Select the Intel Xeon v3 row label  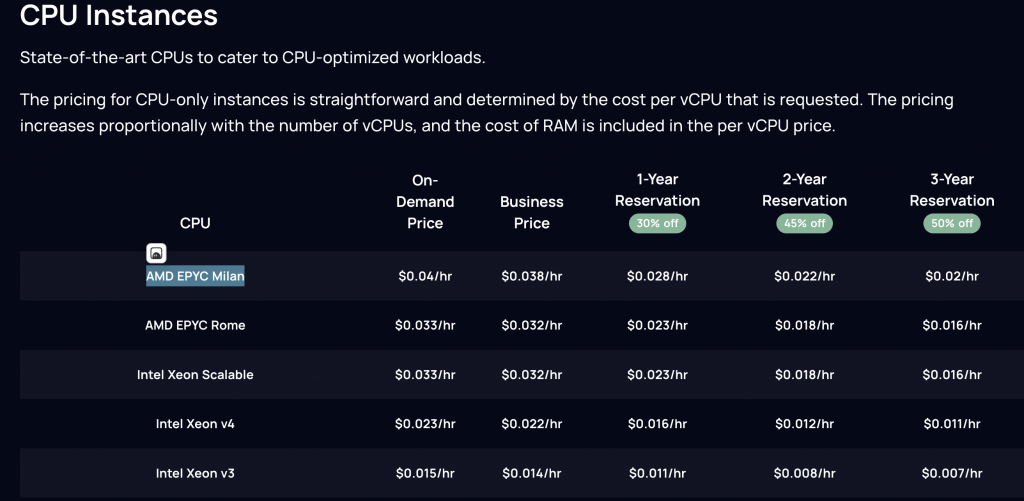(x=195, y=473)
